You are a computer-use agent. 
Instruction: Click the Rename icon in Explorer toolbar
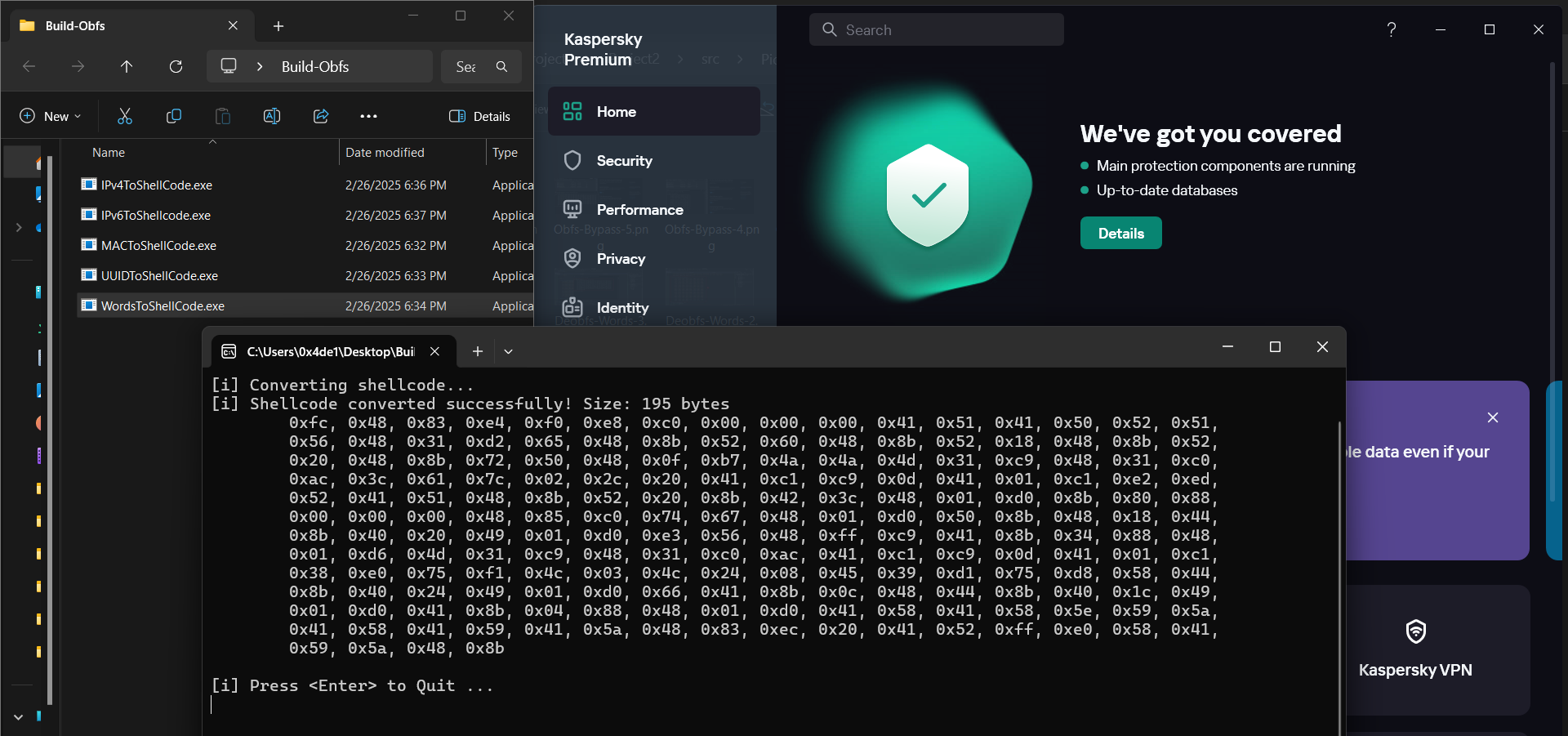coord(272,116)
